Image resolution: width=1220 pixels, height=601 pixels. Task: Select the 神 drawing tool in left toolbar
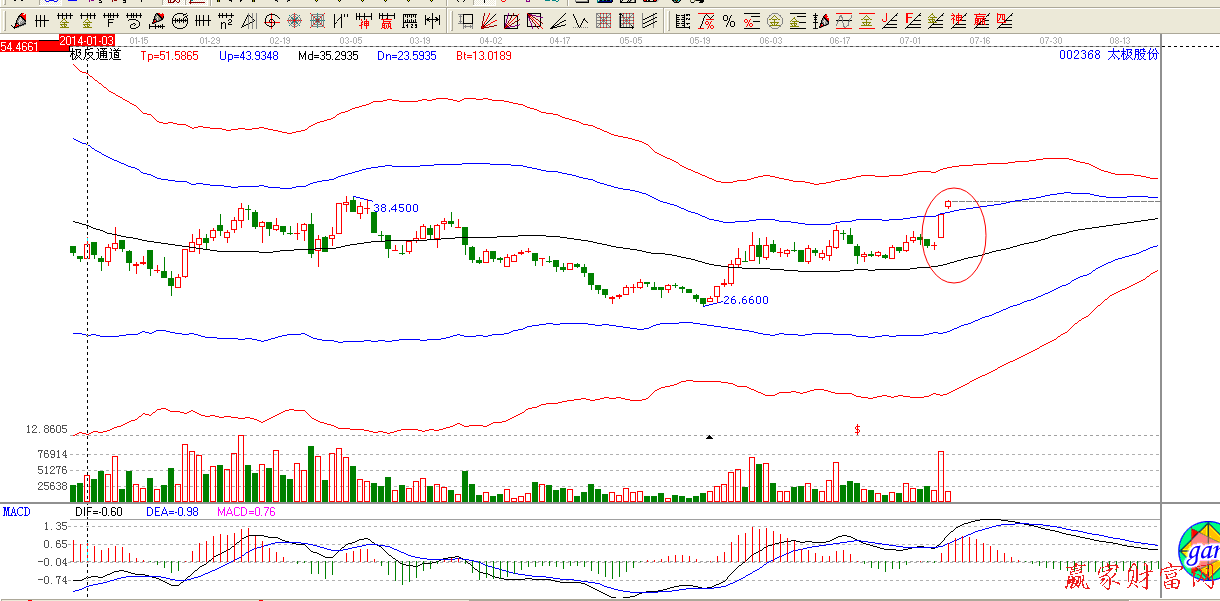point(365,20)
